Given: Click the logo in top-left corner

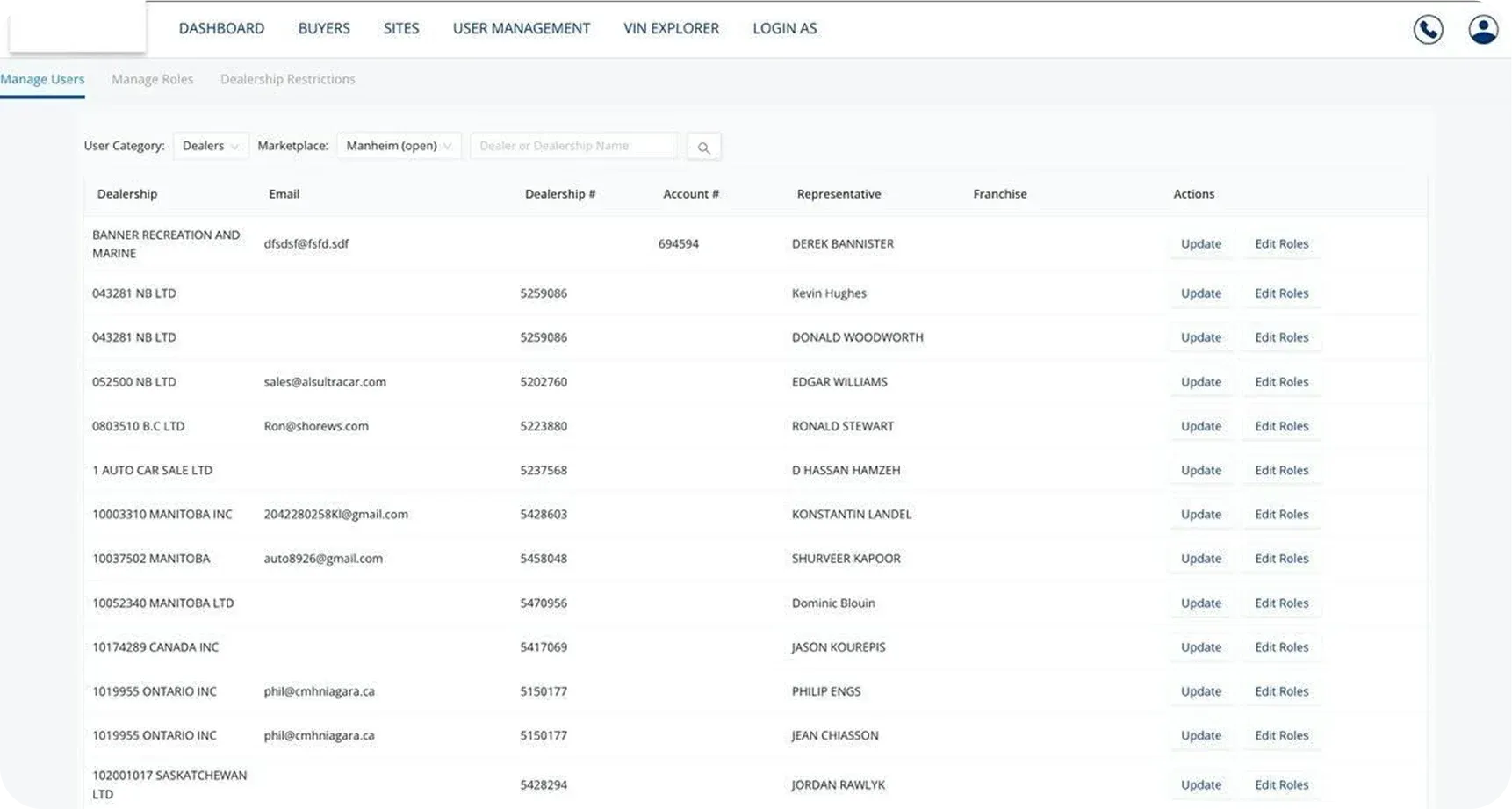Looking at the screenshot, I should point(77,26).
